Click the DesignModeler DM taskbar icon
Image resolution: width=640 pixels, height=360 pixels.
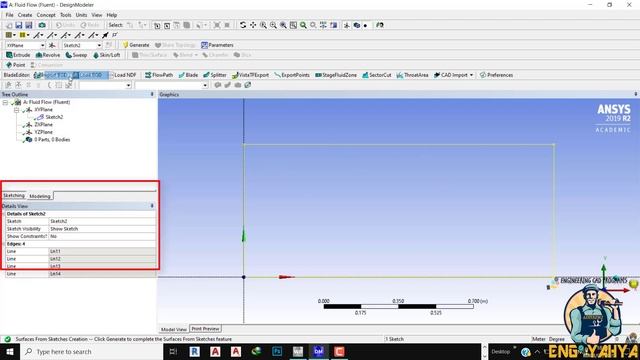pyautogui.click(x=318, y=351)
